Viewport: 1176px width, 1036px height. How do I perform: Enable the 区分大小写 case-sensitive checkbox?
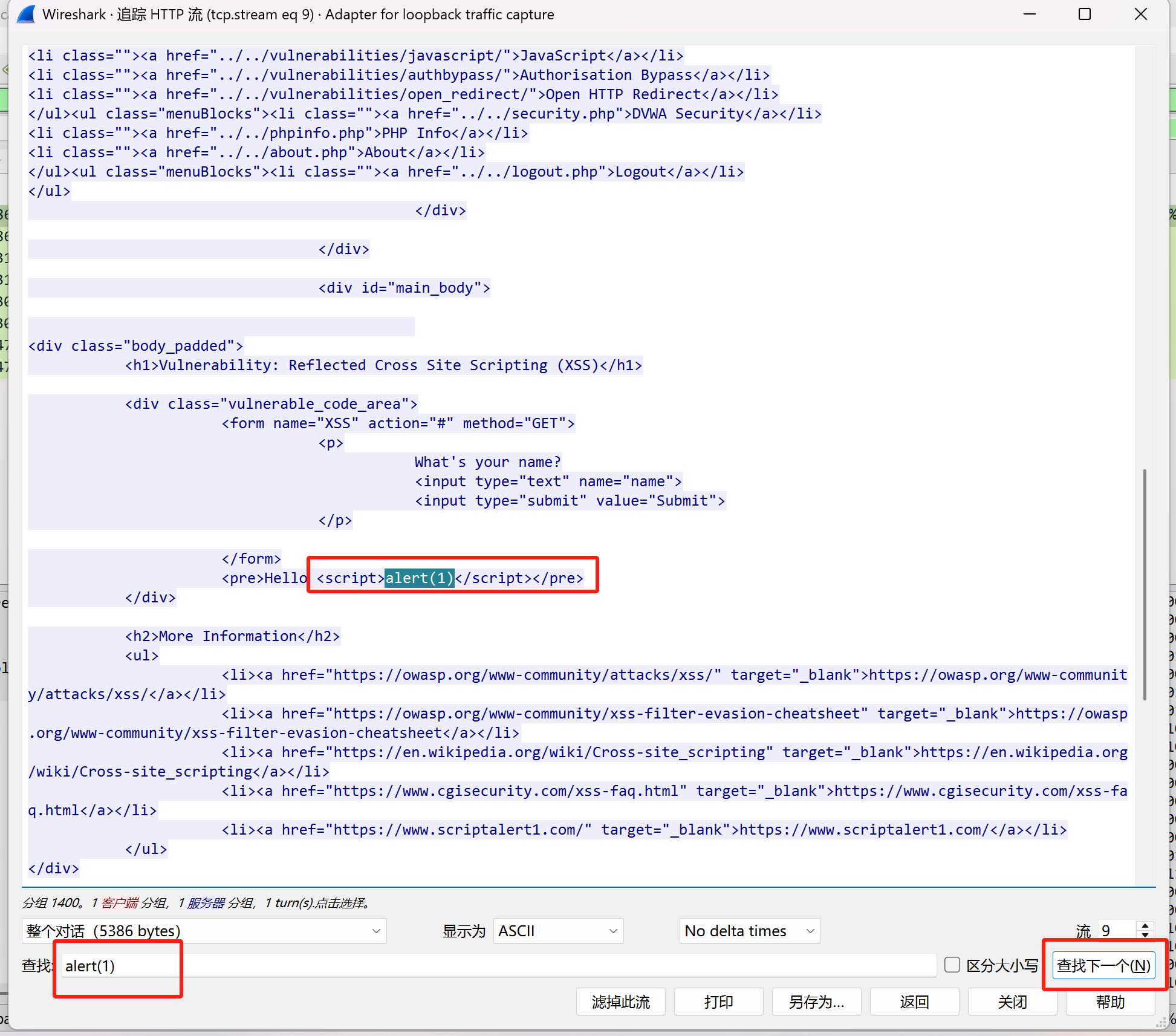[952, 965]
